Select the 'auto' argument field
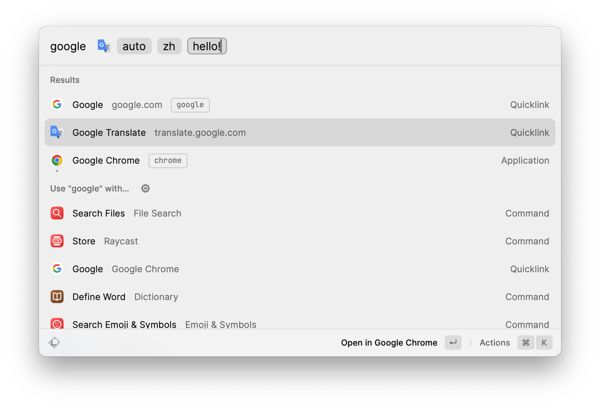This screenshot has width=600, height=408. pos(134,46)
